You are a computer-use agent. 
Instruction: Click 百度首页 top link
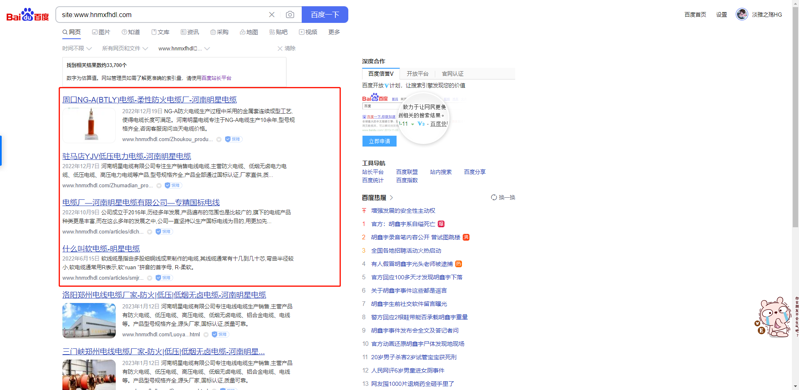(695, 15)
